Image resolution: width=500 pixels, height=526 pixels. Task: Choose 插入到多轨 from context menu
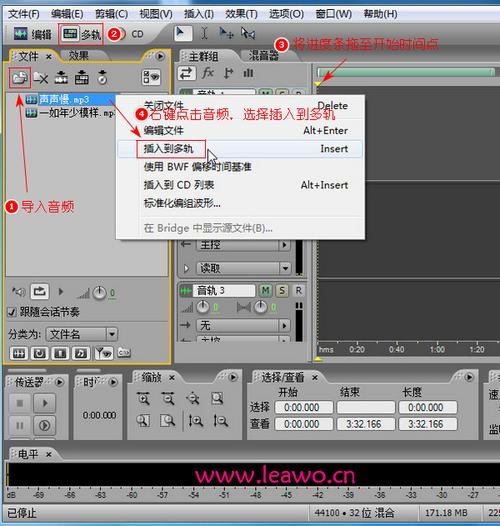[x=240, y=149]
